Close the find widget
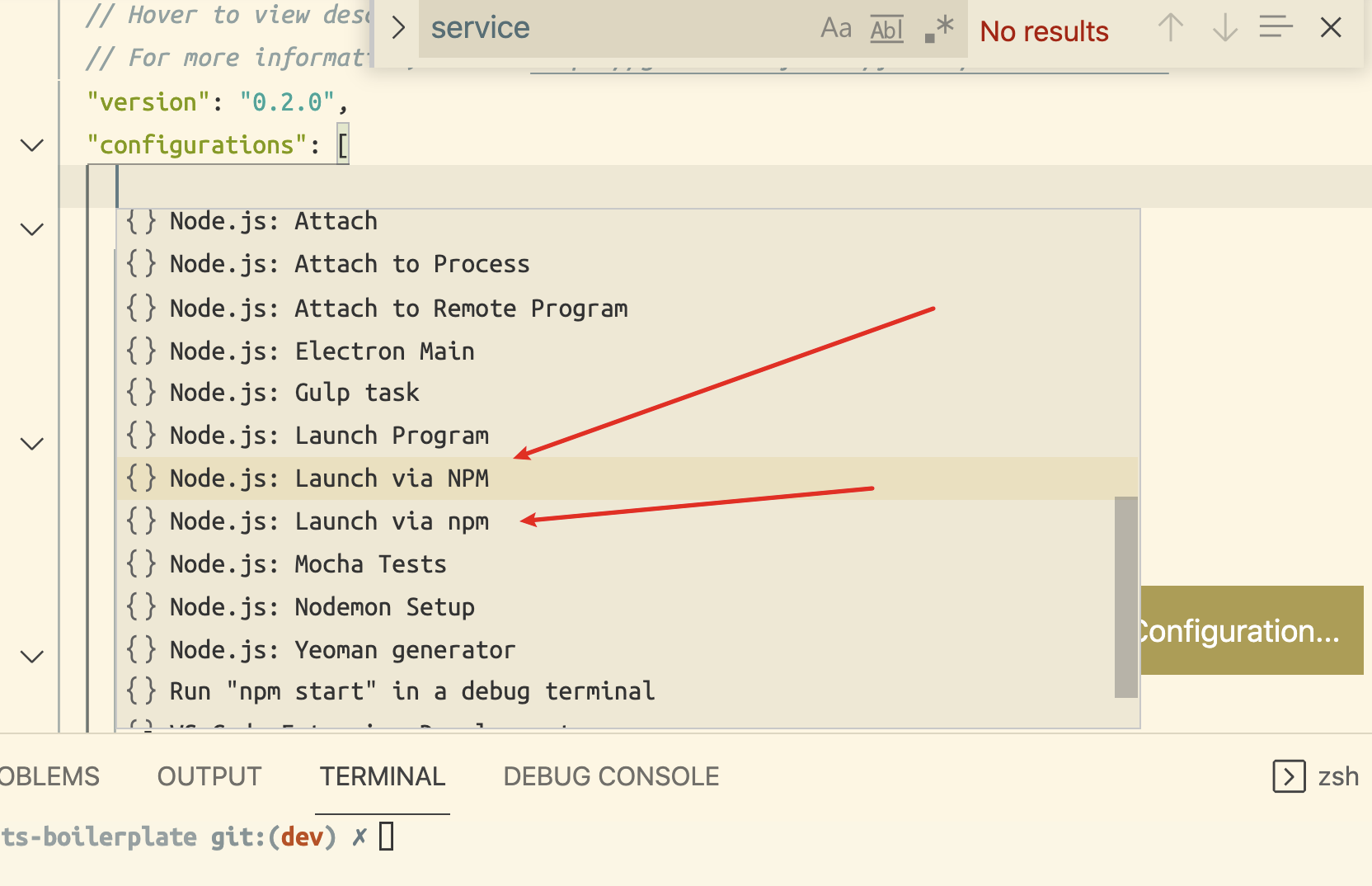Viewport: 1372px width, 886px height. coord(1331,28)
